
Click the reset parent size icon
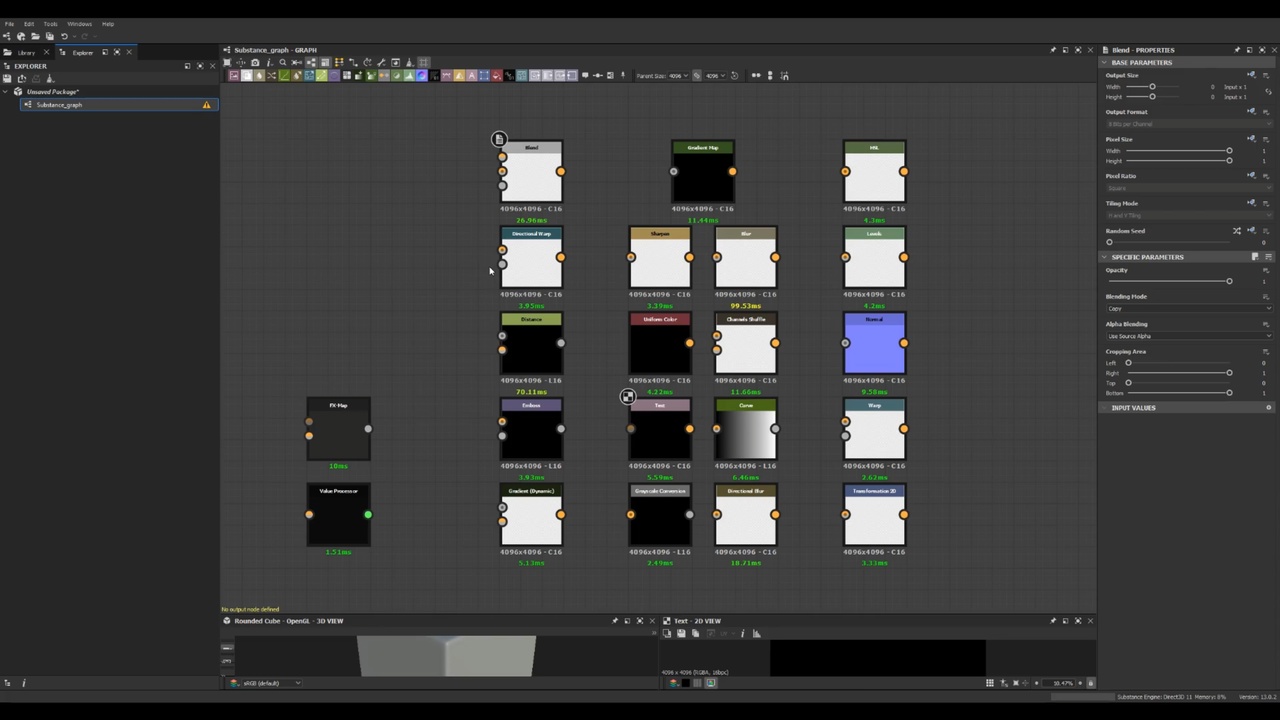tap(735, 75)
